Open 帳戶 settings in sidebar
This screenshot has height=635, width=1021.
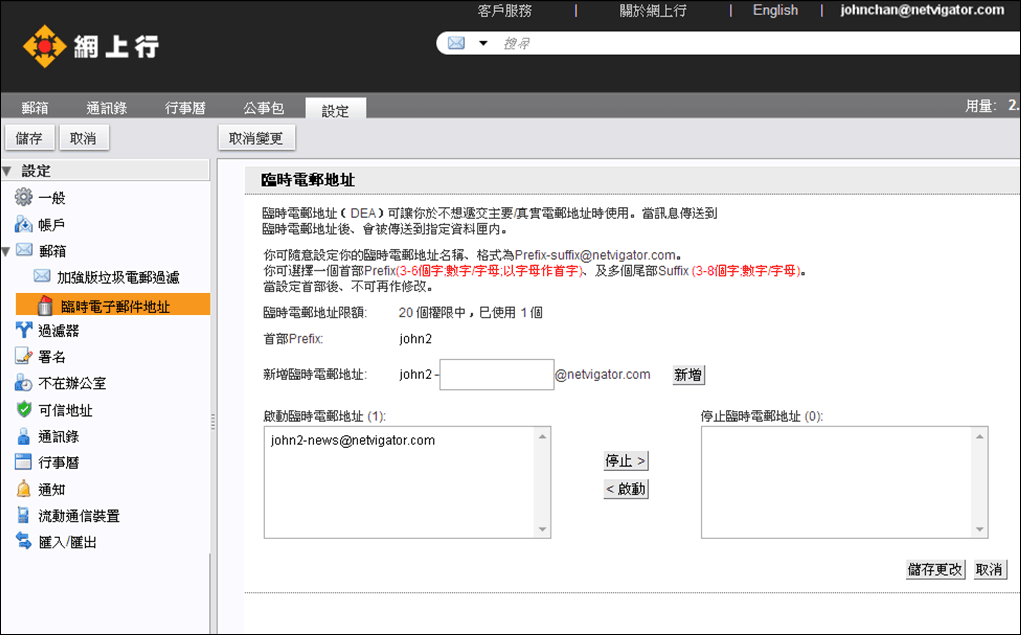point(51,225)
